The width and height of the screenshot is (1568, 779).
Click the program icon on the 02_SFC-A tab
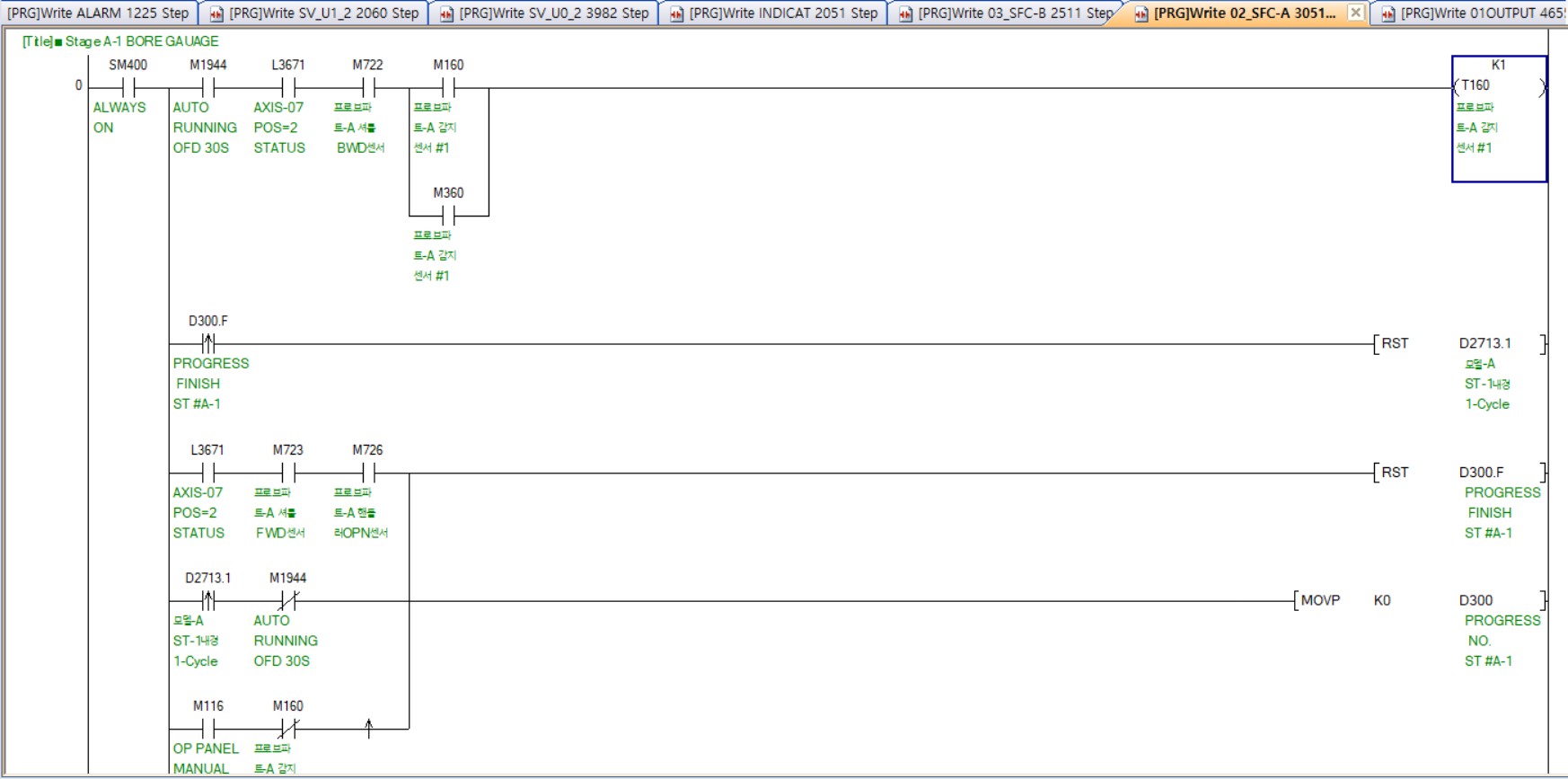coord(1141,13)
